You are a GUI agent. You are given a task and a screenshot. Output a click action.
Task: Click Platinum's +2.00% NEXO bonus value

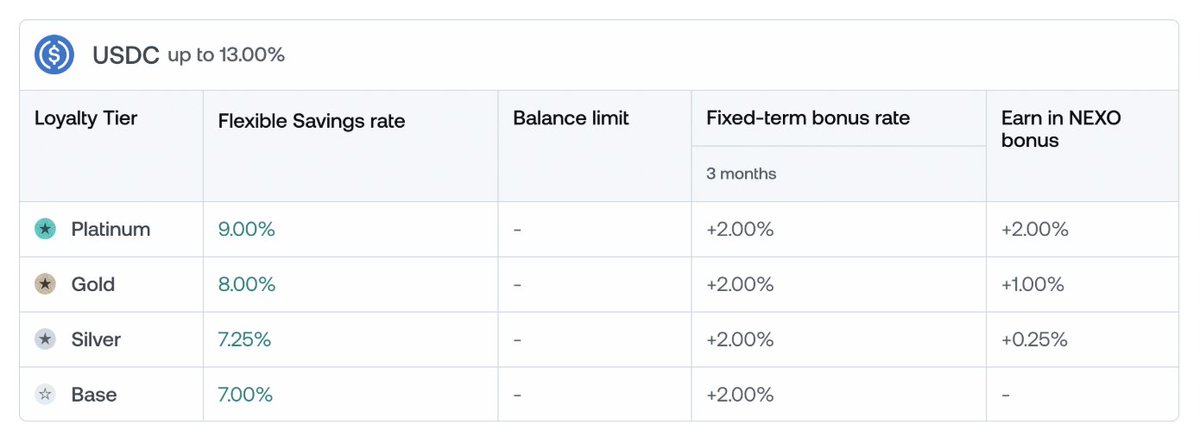pos(1035,230)
